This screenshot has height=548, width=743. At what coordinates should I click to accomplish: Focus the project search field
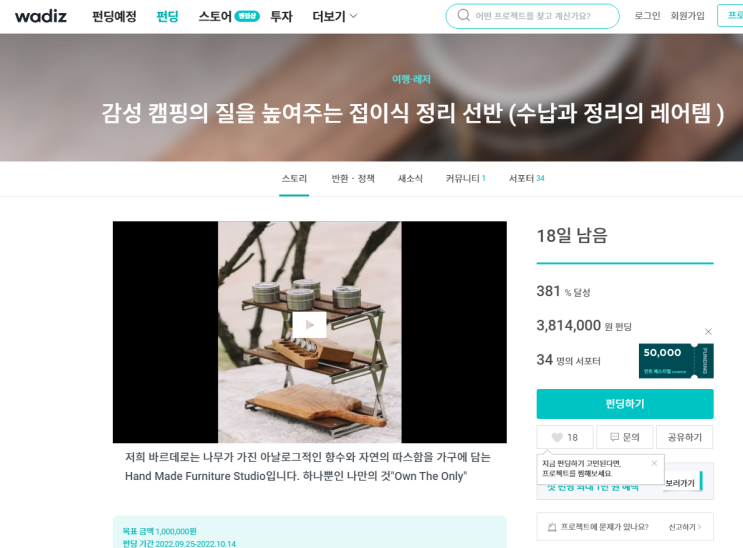tap(533, 16)
